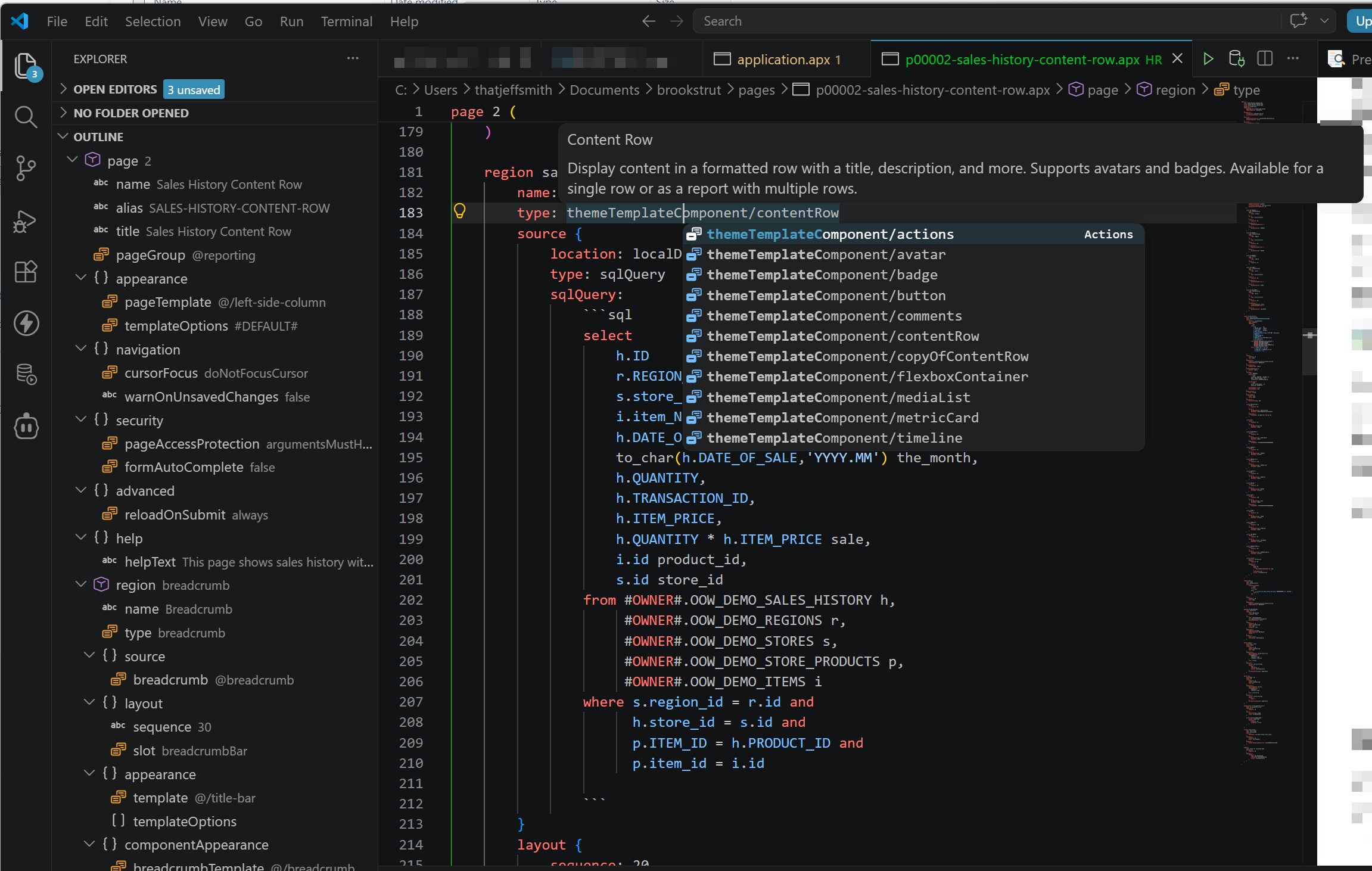1372x871 pixels.
Task: Collapse the page 2 outline node
Action: point(72,160)
